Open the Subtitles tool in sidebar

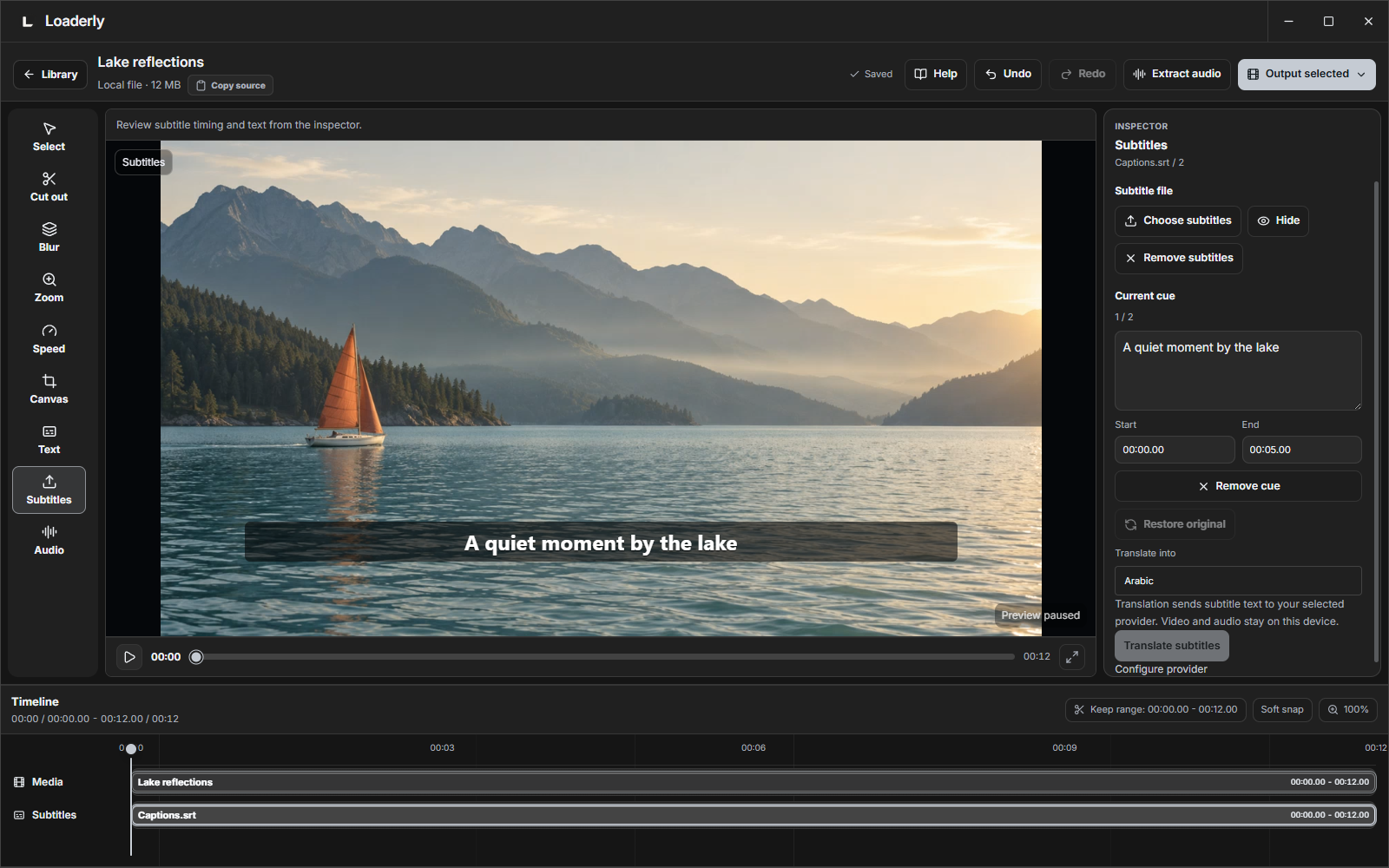tap(49, 490)
